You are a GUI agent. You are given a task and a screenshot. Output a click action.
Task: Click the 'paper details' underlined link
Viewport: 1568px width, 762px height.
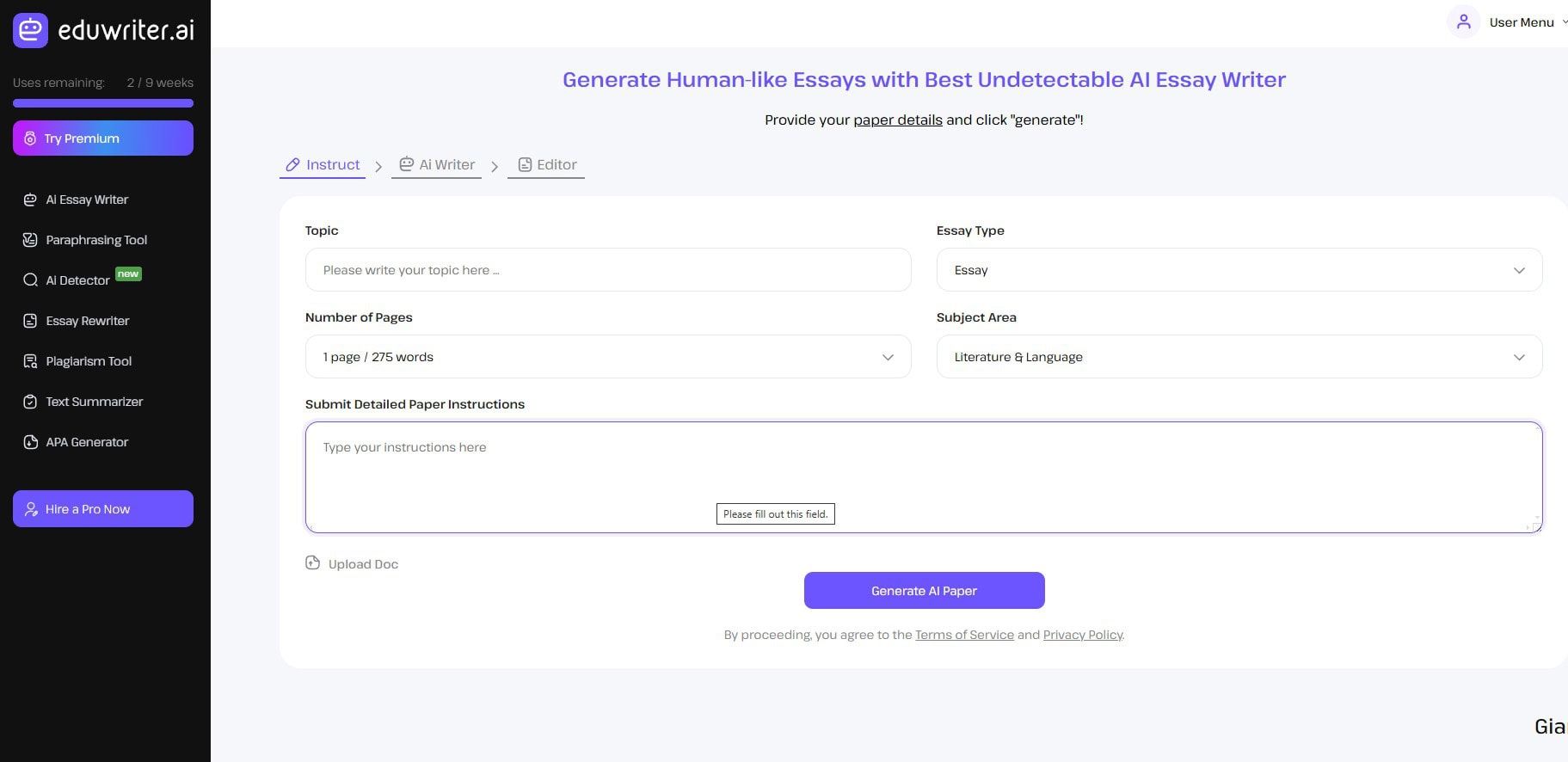(898, 120)
